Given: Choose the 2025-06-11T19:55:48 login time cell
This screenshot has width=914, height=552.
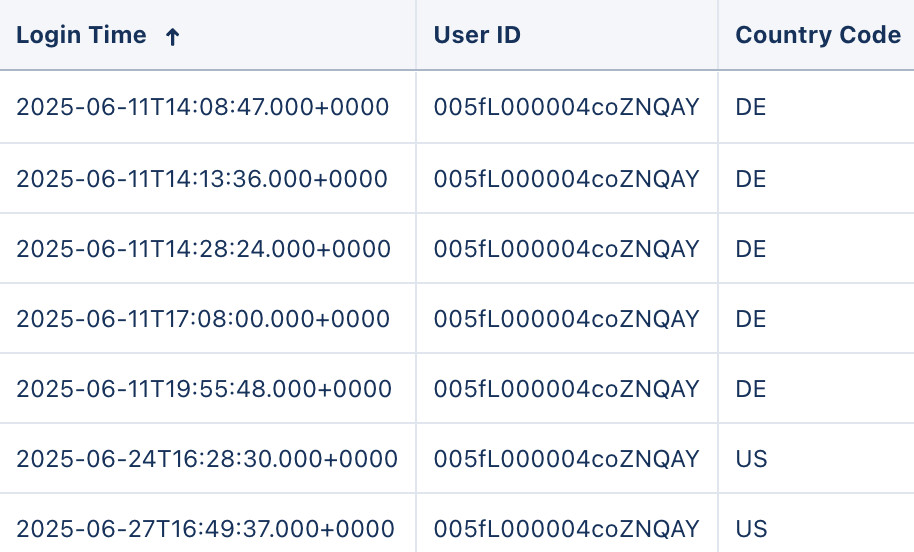Looking at the screenshot, I should coord(204,389).
